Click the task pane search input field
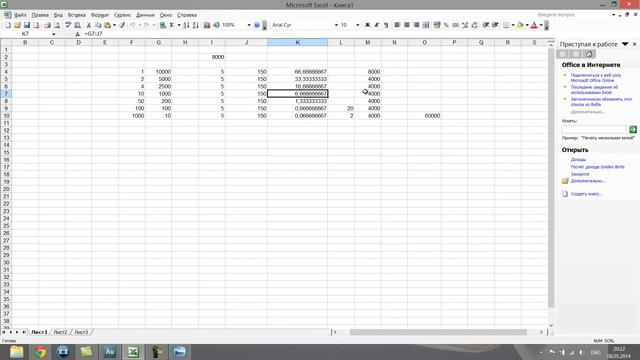 click(x=594, y=129)
